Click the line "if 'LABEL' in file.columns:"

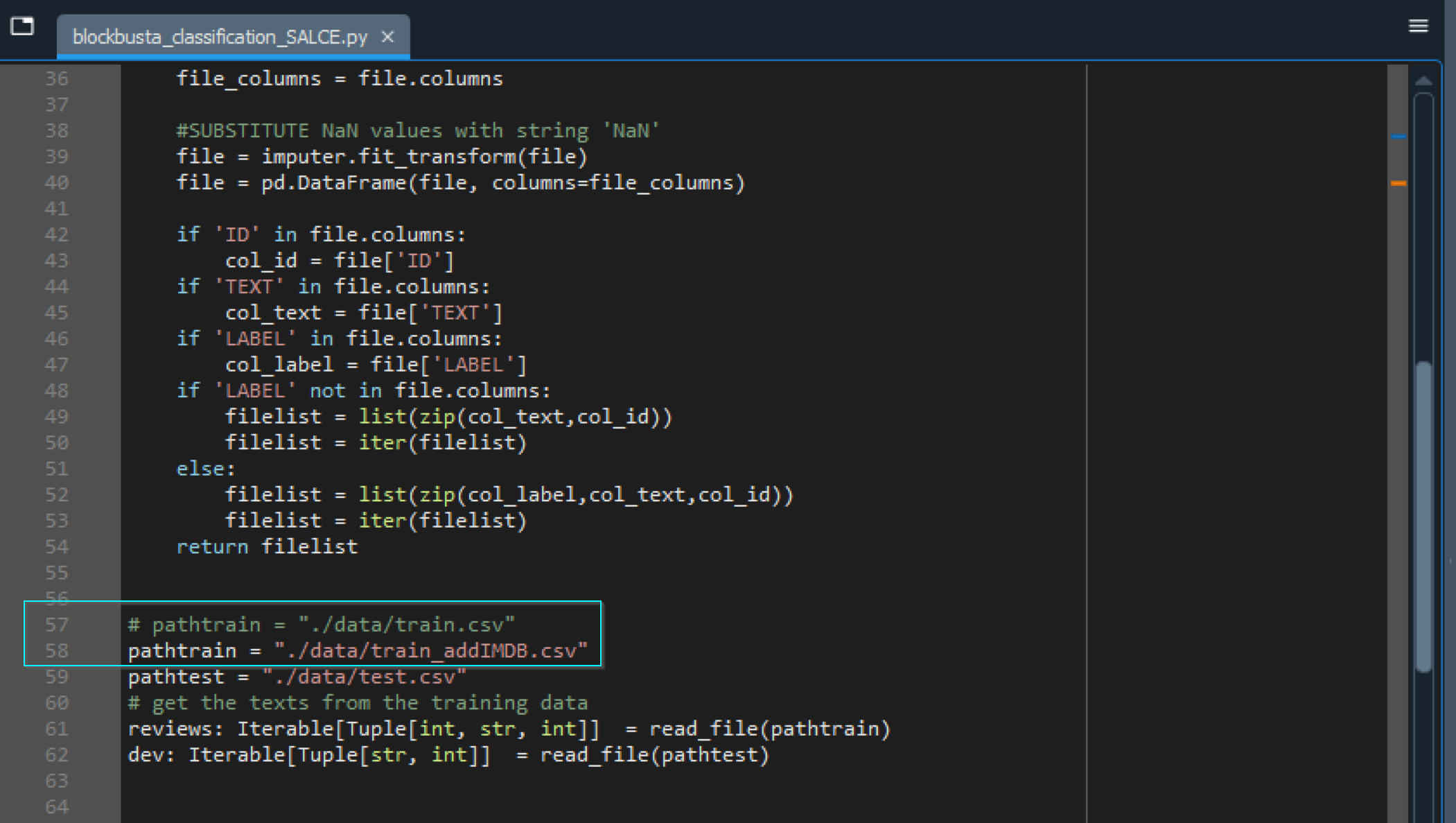tap(340, 338)
